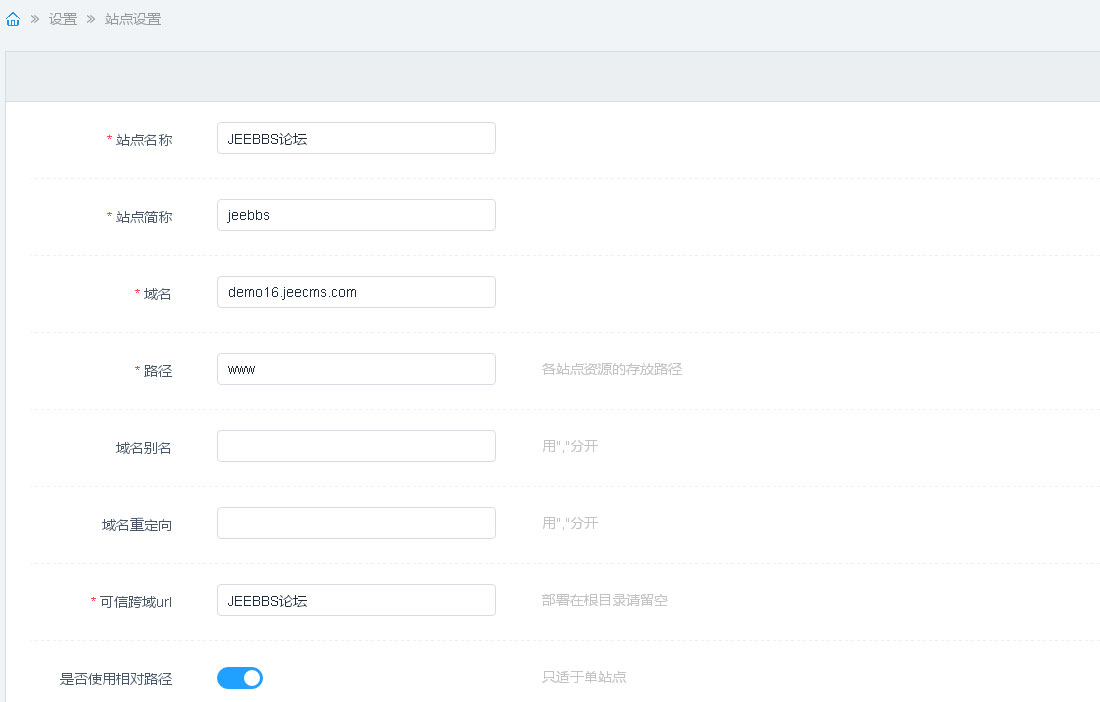Screen dimensions: 1100x702
Task: Click the 站点名称 label
Action: click(144, 140)
